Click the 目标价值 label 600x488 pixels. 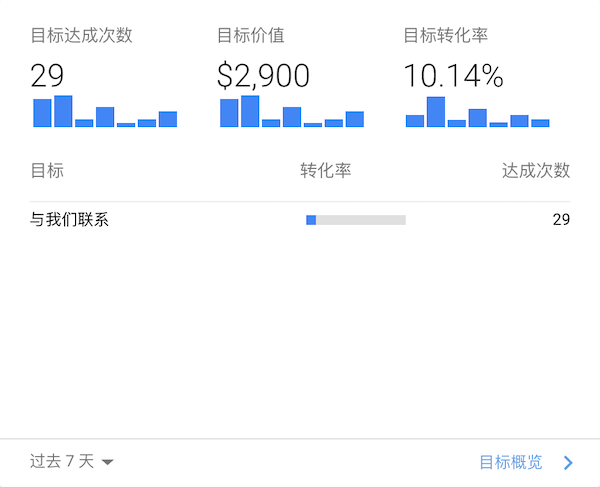251,36
